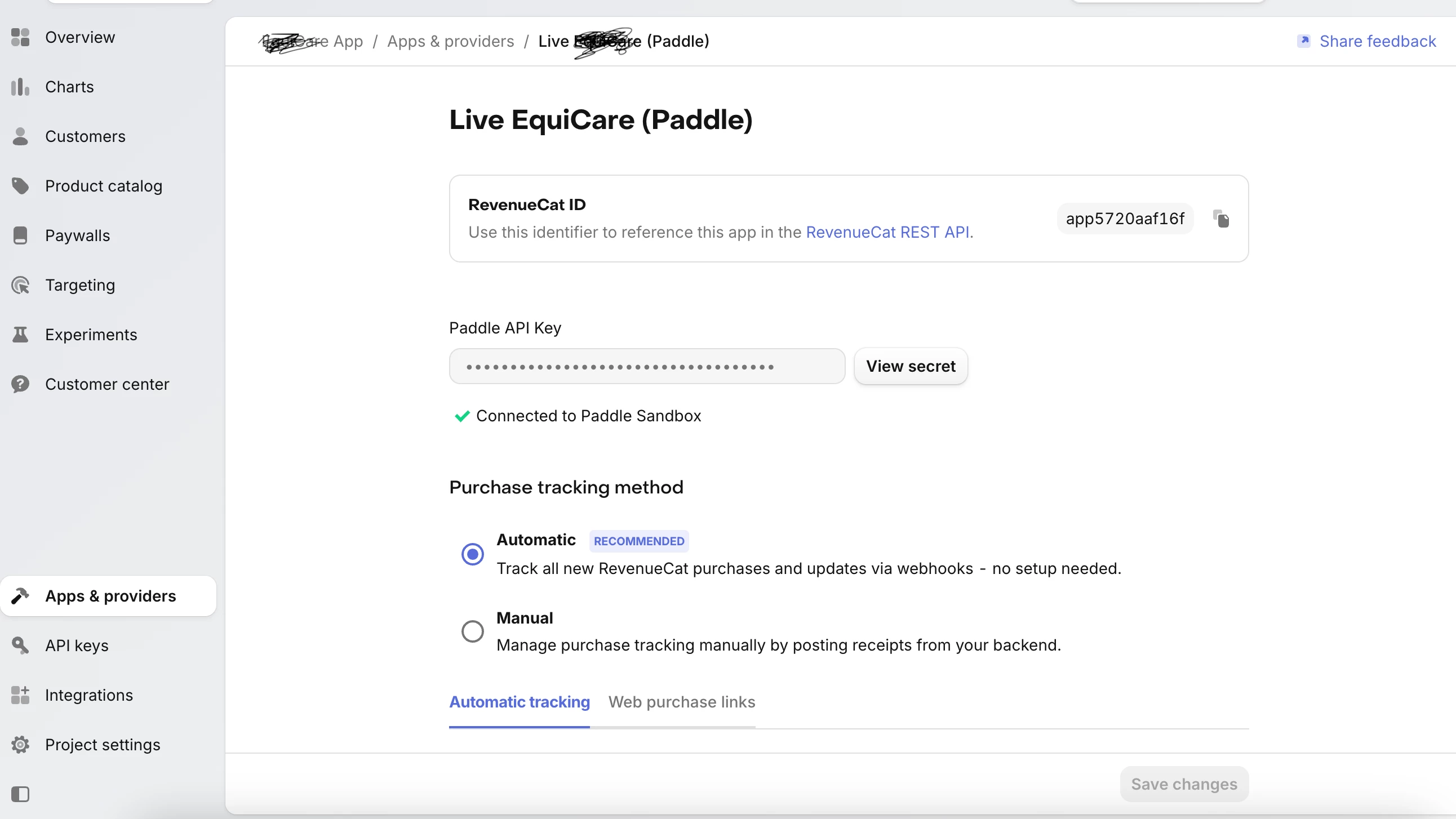The image size is (1456, 819).
Task: Click the Paddle API Key field
Action: click(x=647, y=366)
